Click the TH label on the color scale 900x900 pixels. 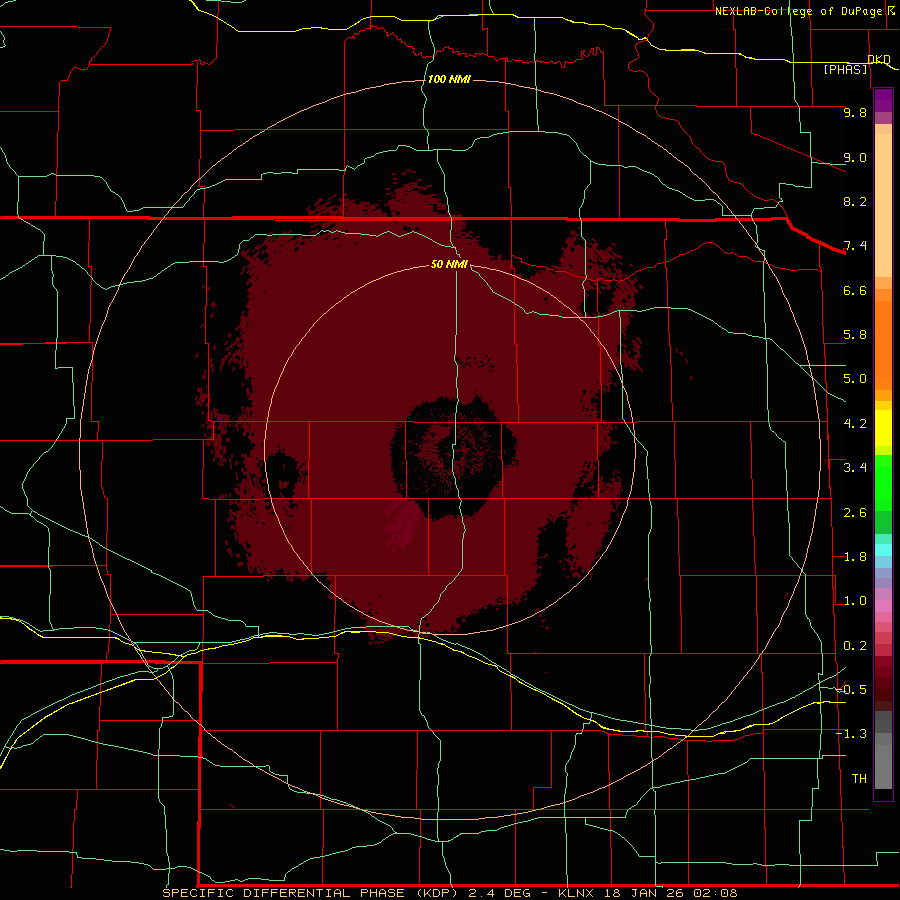coord(859,779)
